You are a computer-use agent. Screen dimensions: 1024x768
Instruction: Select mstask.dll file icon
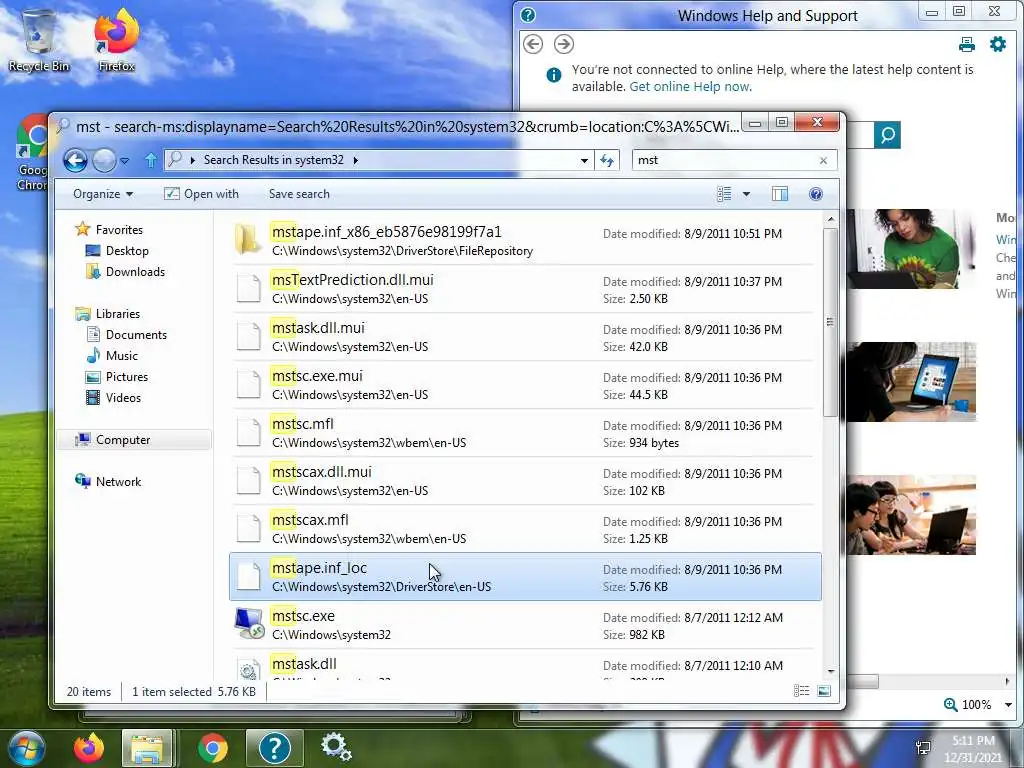click(x=248, y=669)
